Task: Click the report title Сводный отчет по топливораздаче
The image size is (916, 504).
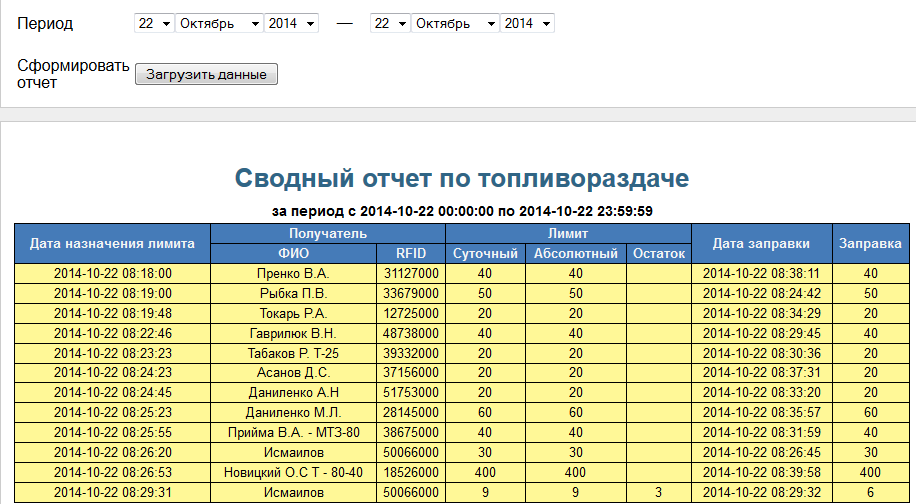Action: (x=462, y=179)
